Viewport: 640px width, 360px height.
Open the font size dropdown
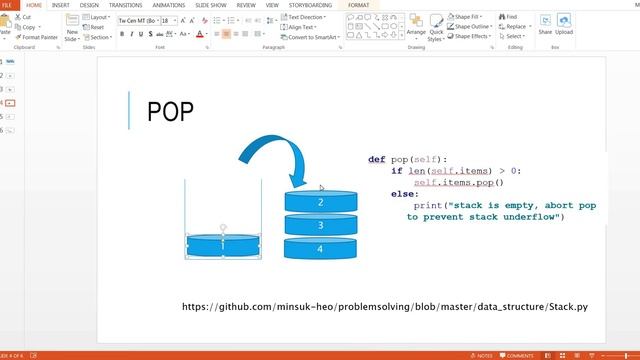pos(175,20)
